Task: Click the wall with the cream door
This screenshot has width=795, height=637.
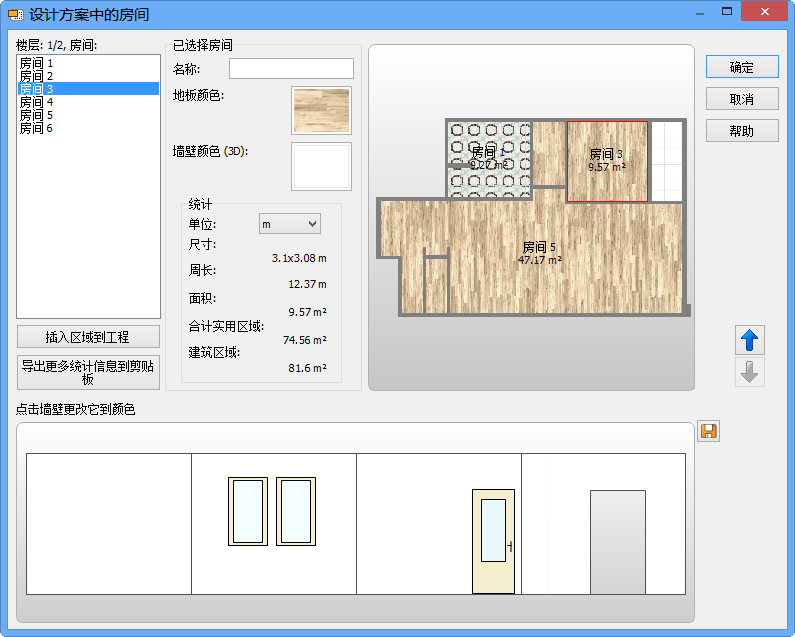Action: [439, 524]
